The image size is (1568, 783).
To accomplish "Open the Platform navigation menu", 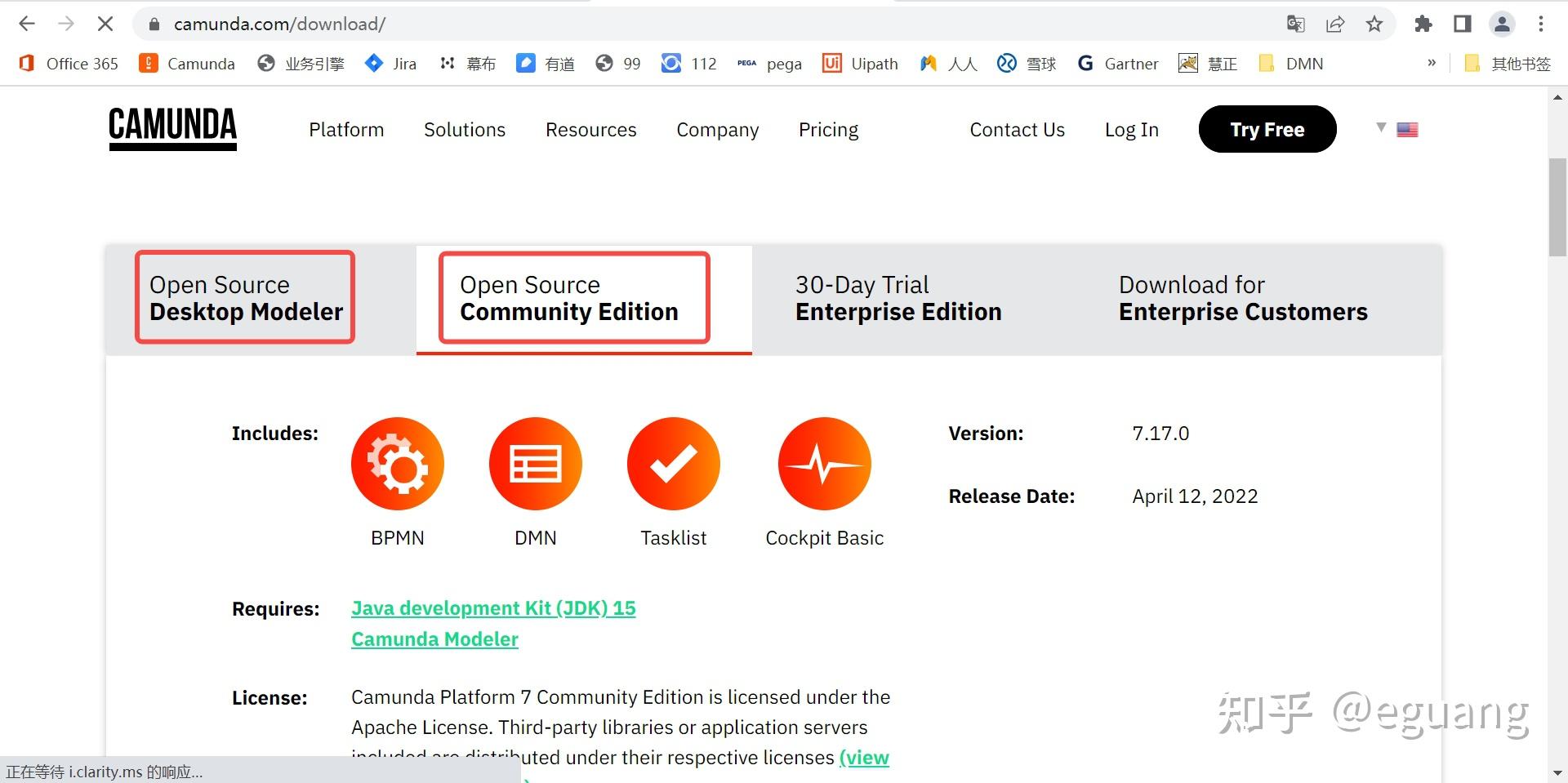I will (x=346, y=130).
